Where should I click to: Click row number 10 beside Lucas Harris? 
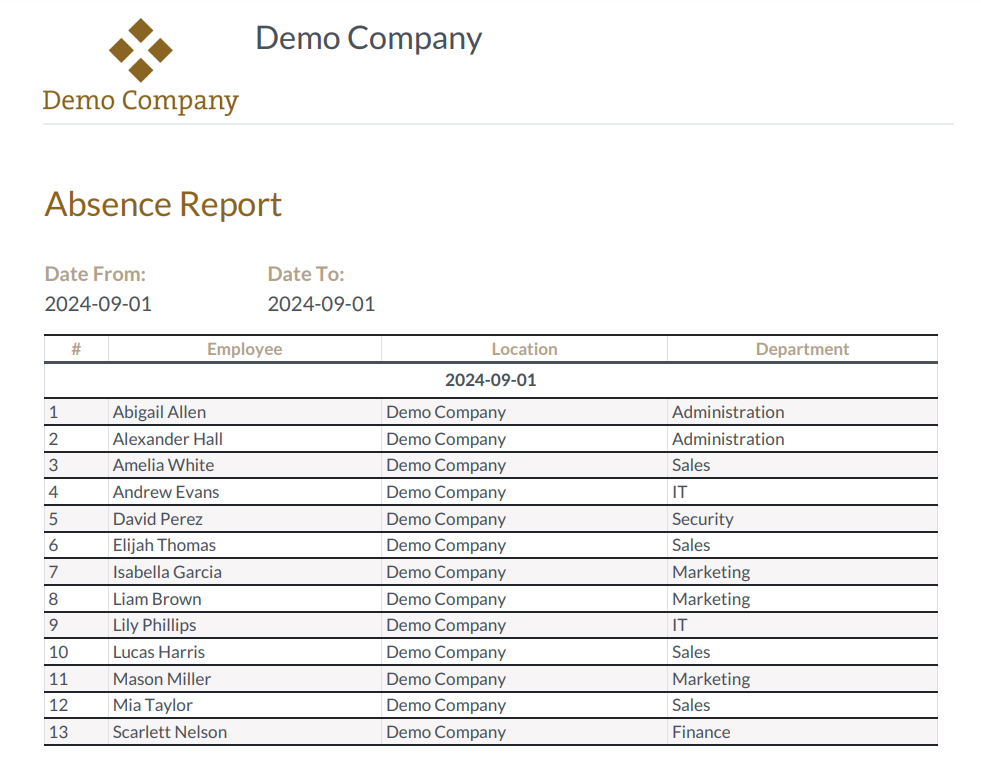pyautogui.click(x=58, y=652)
